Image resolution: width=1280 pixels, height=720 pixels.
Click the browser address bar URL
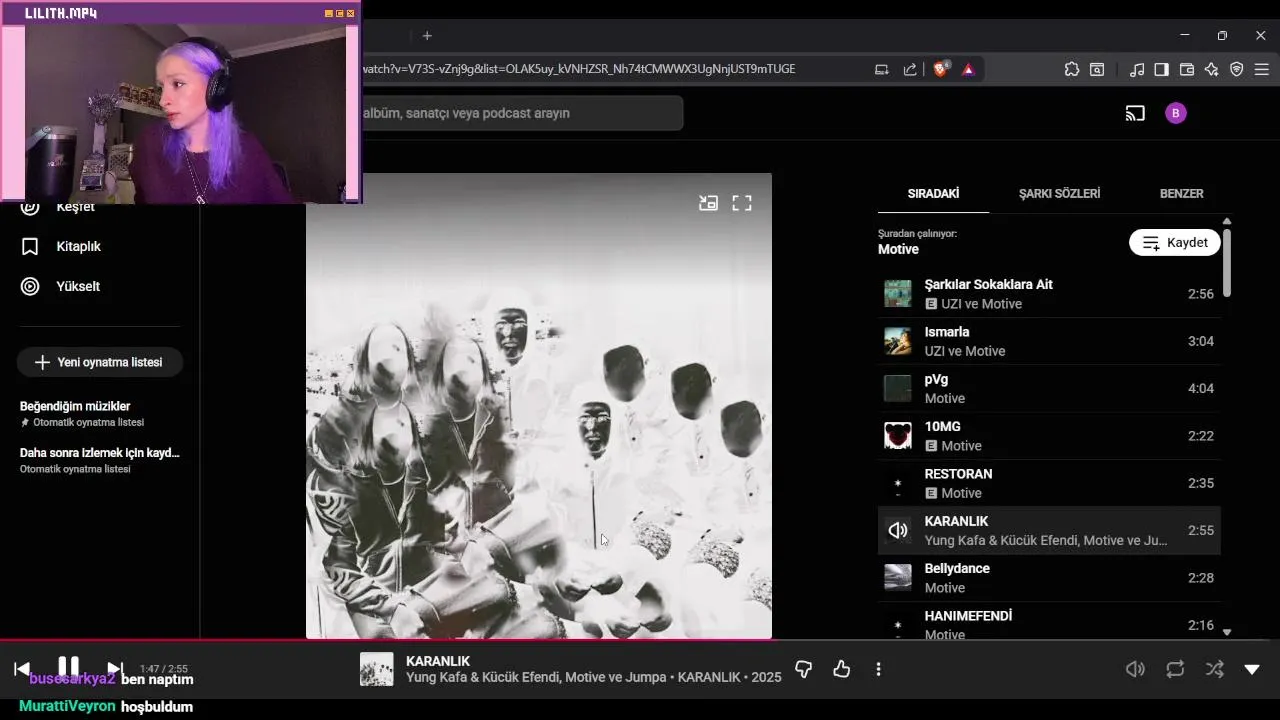[580, 69]
